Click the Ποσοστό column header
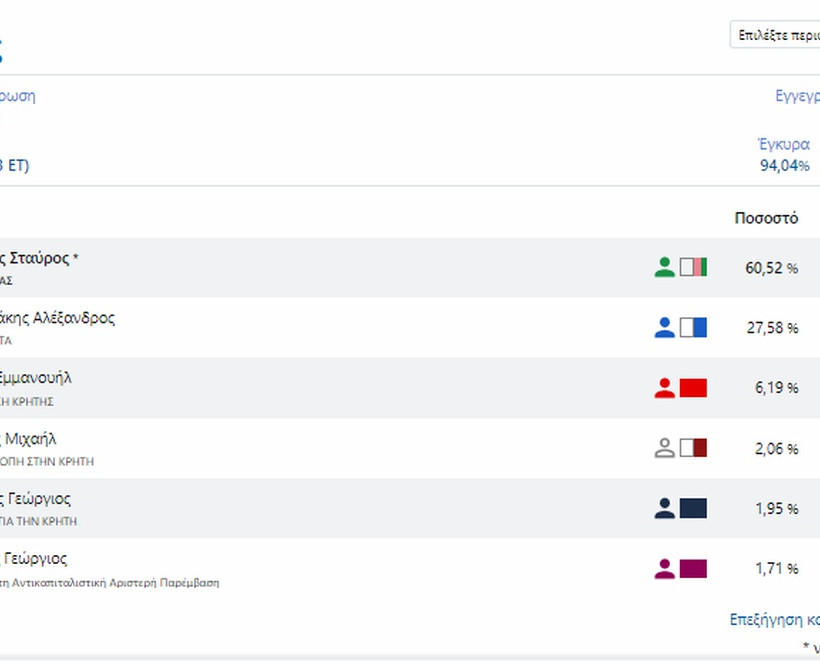Viewport: 820px width, 662px height. coord(766,218)
